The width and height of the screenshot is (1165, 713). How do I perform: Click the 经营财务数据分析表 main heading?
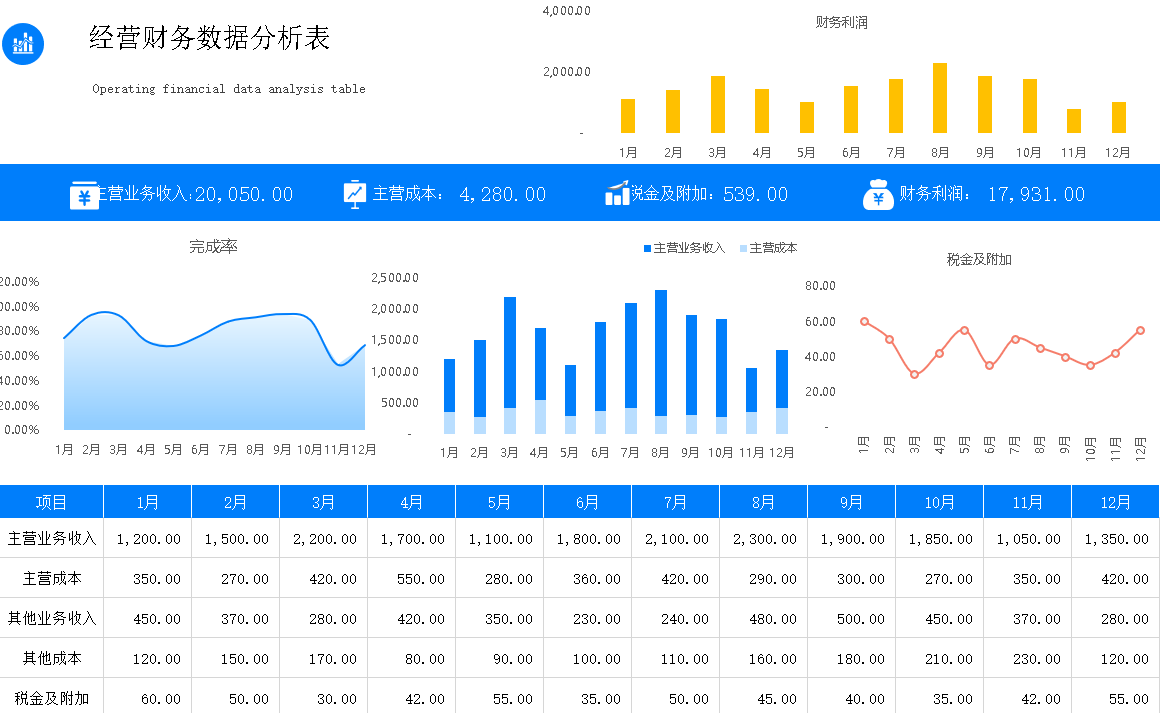[x=210, y=38]
